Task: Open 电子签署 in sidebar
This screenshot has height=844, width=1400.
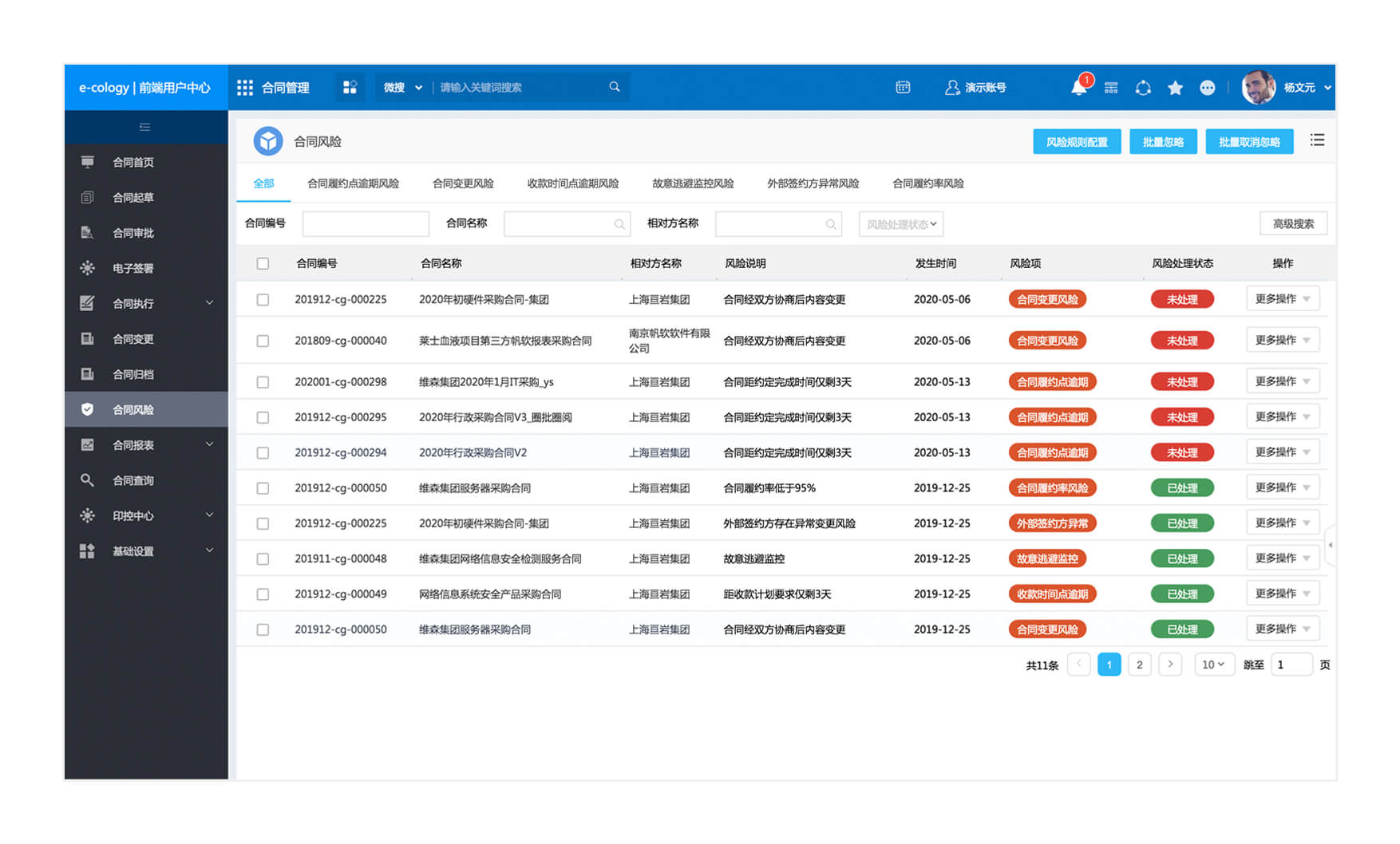Action: point(146,268)
